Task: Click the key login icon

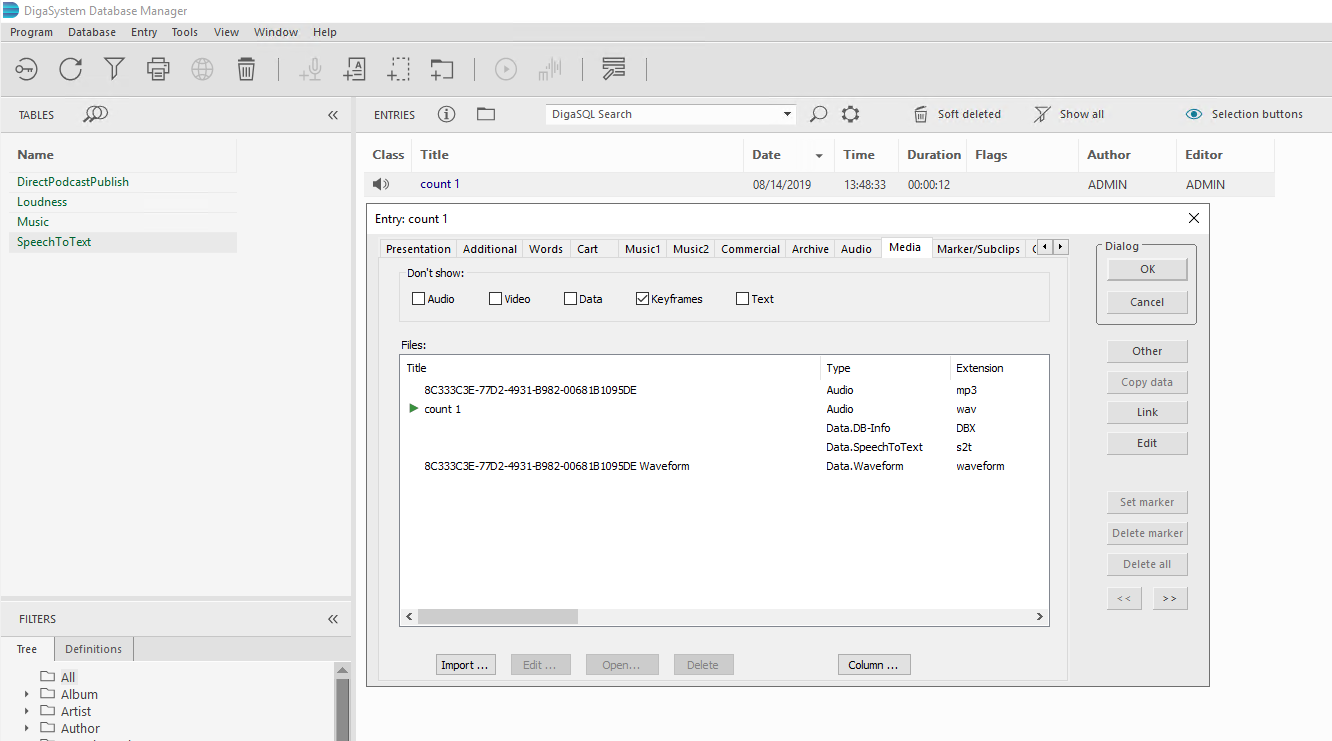Action: click(26, 69)
